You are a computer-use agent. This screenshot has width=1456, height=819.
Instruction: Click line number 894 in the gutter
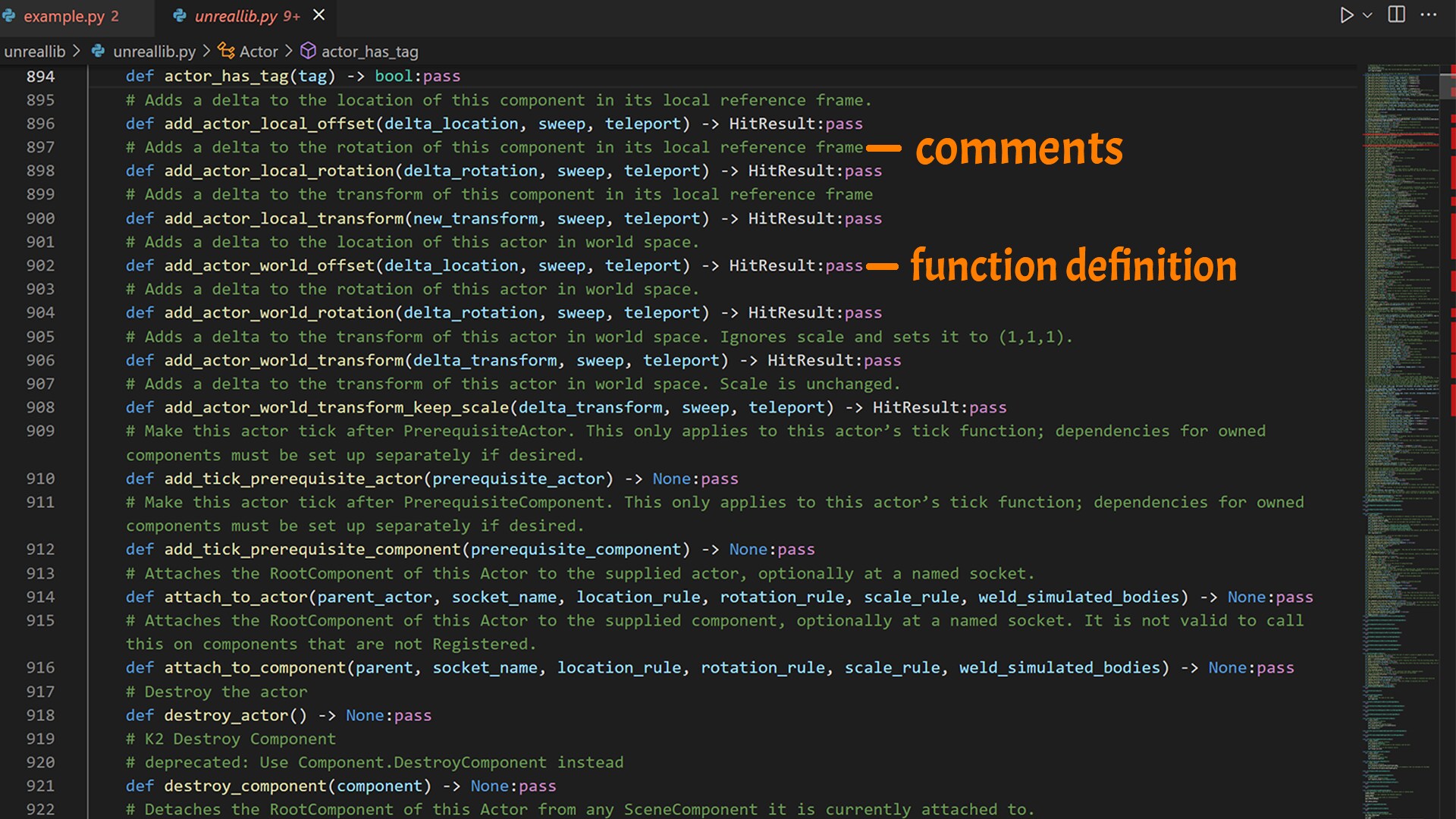click(40, 76)
